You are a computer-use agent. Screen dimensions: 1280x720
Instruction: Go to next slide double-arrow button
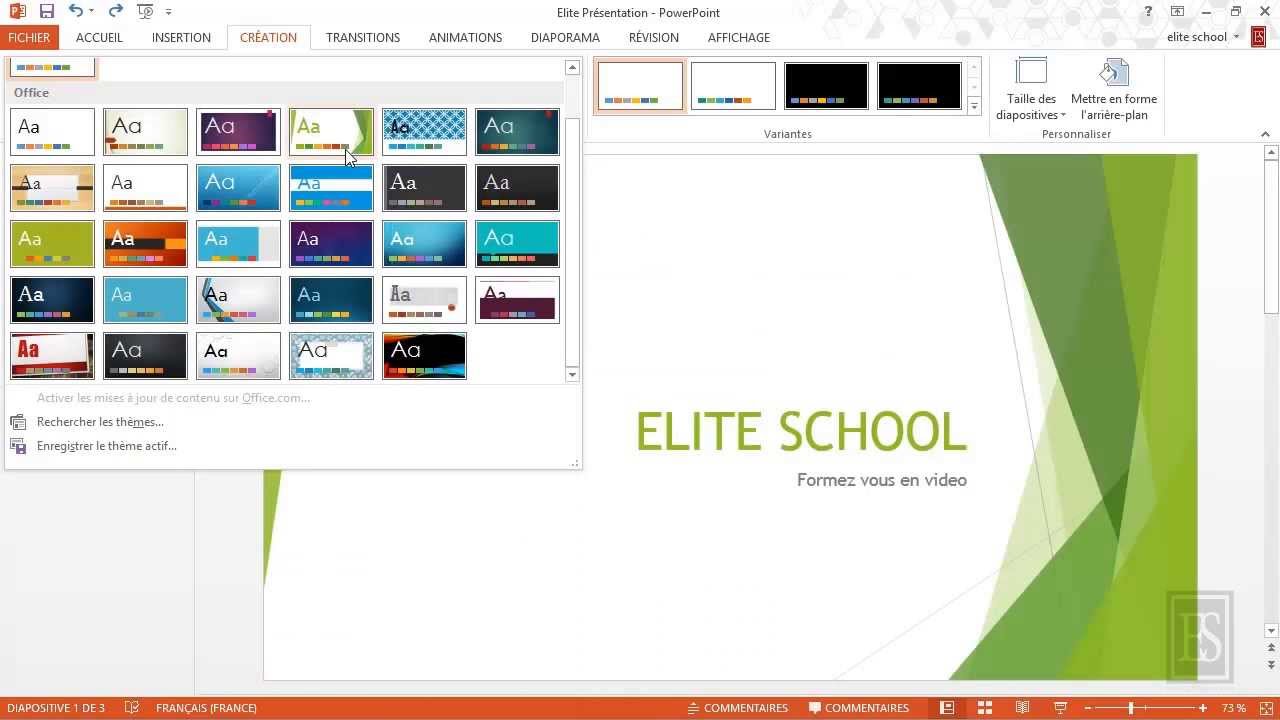(1272, 665)
